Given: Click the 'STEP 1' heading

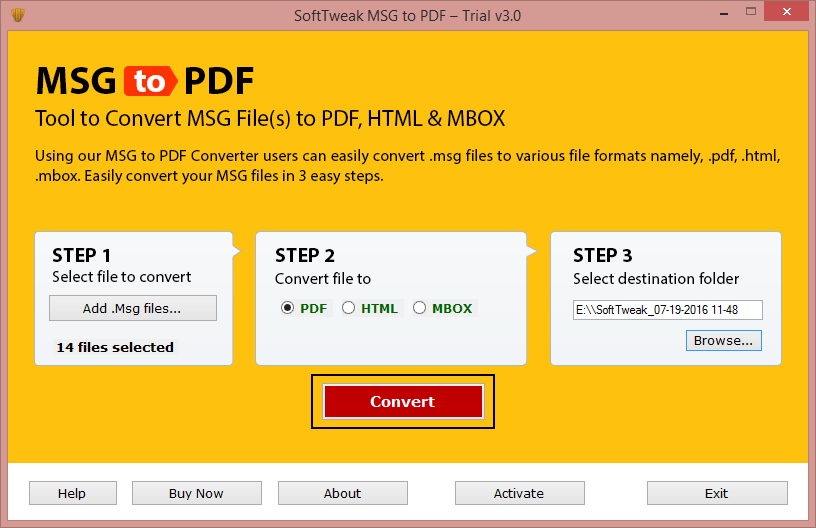Looking at the screenshot, I should 81,255.
